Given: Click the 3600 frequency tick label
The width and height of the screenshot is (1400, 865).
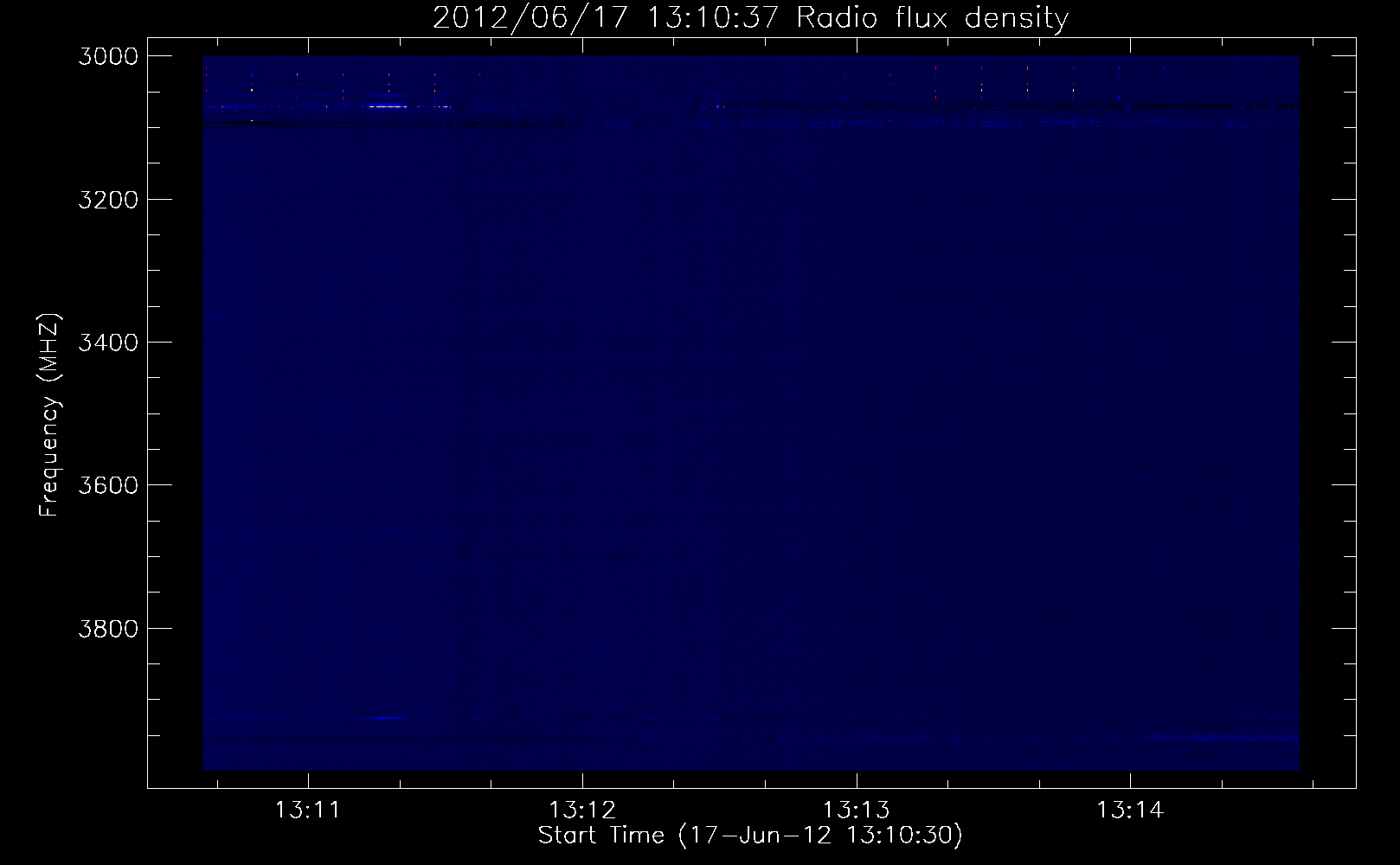Looking at the screenshot, I should pos(109,484).
